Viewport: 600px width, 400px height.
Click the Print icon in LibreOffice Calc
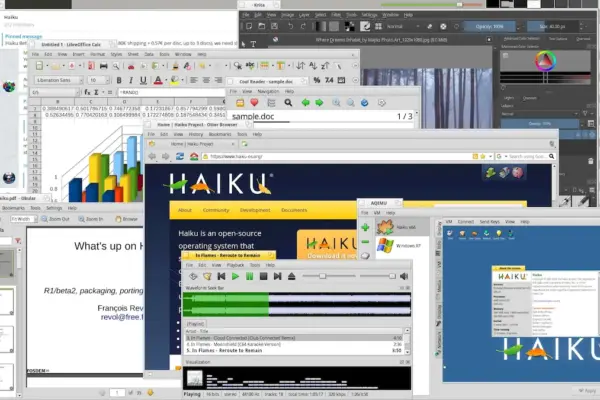tap(103, 66)
